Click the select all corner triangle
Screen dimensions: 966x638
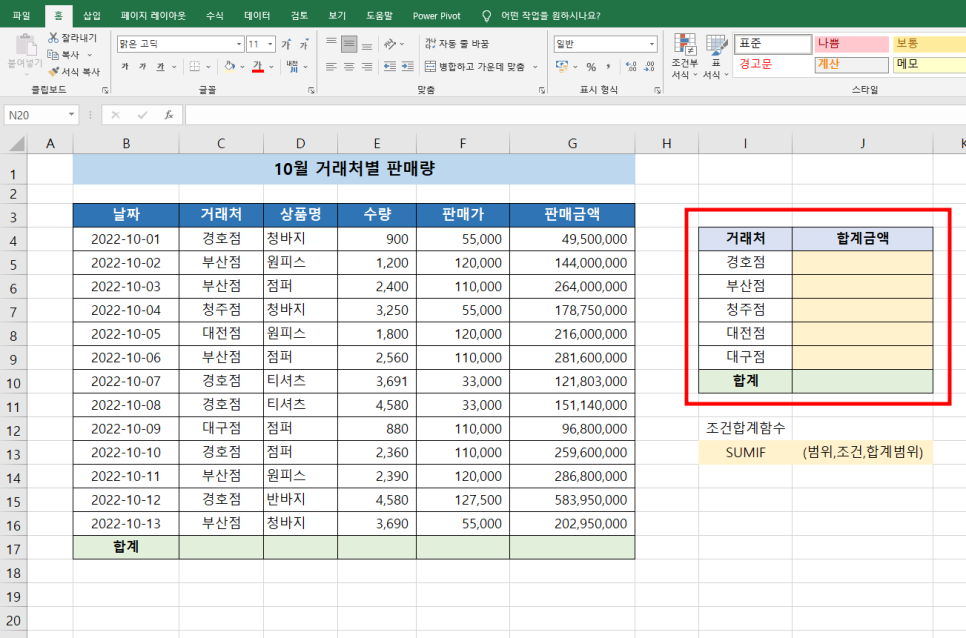pos(17,144)
